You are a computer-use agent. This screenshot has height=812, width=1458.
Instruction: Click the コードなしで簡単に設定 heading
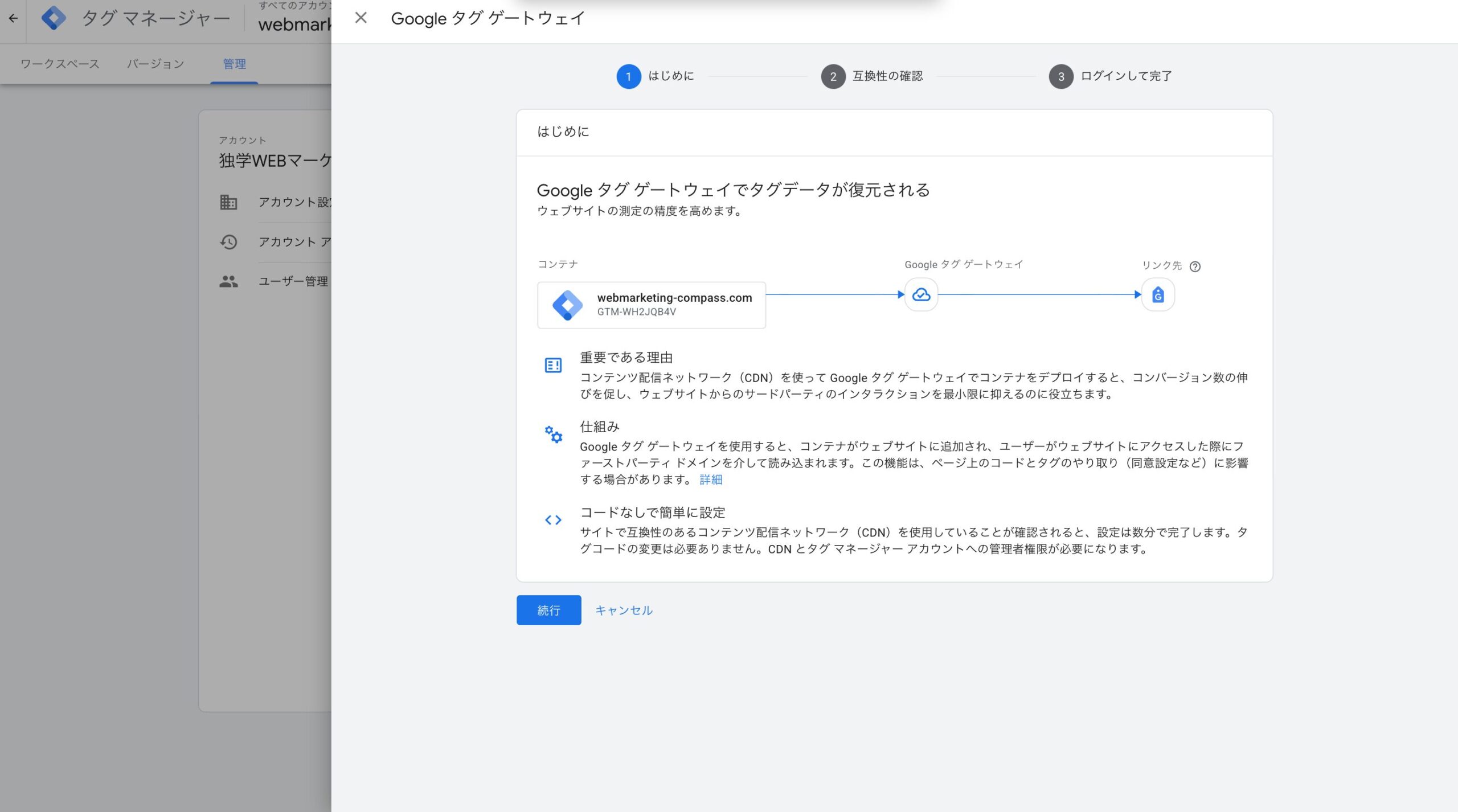coord(653,512)
